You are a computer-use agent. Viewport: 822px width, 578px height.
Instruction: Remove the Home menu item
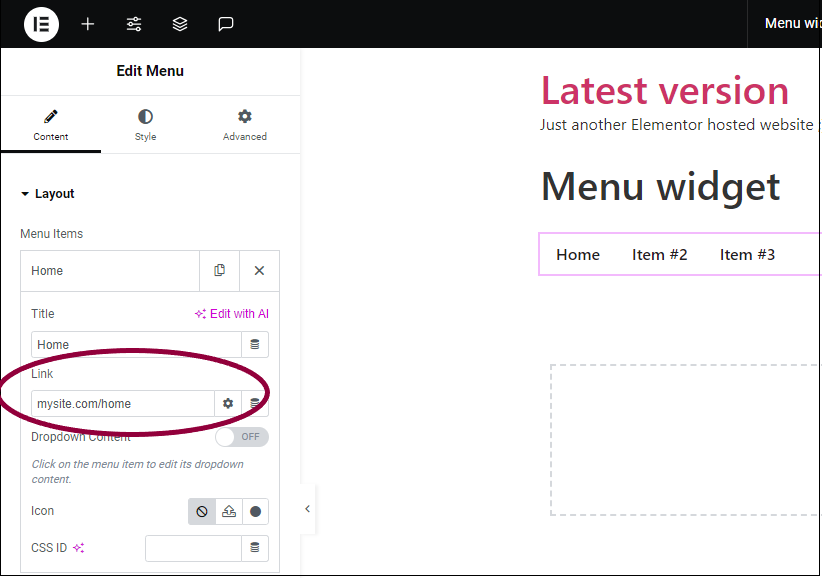click(259, 270)
